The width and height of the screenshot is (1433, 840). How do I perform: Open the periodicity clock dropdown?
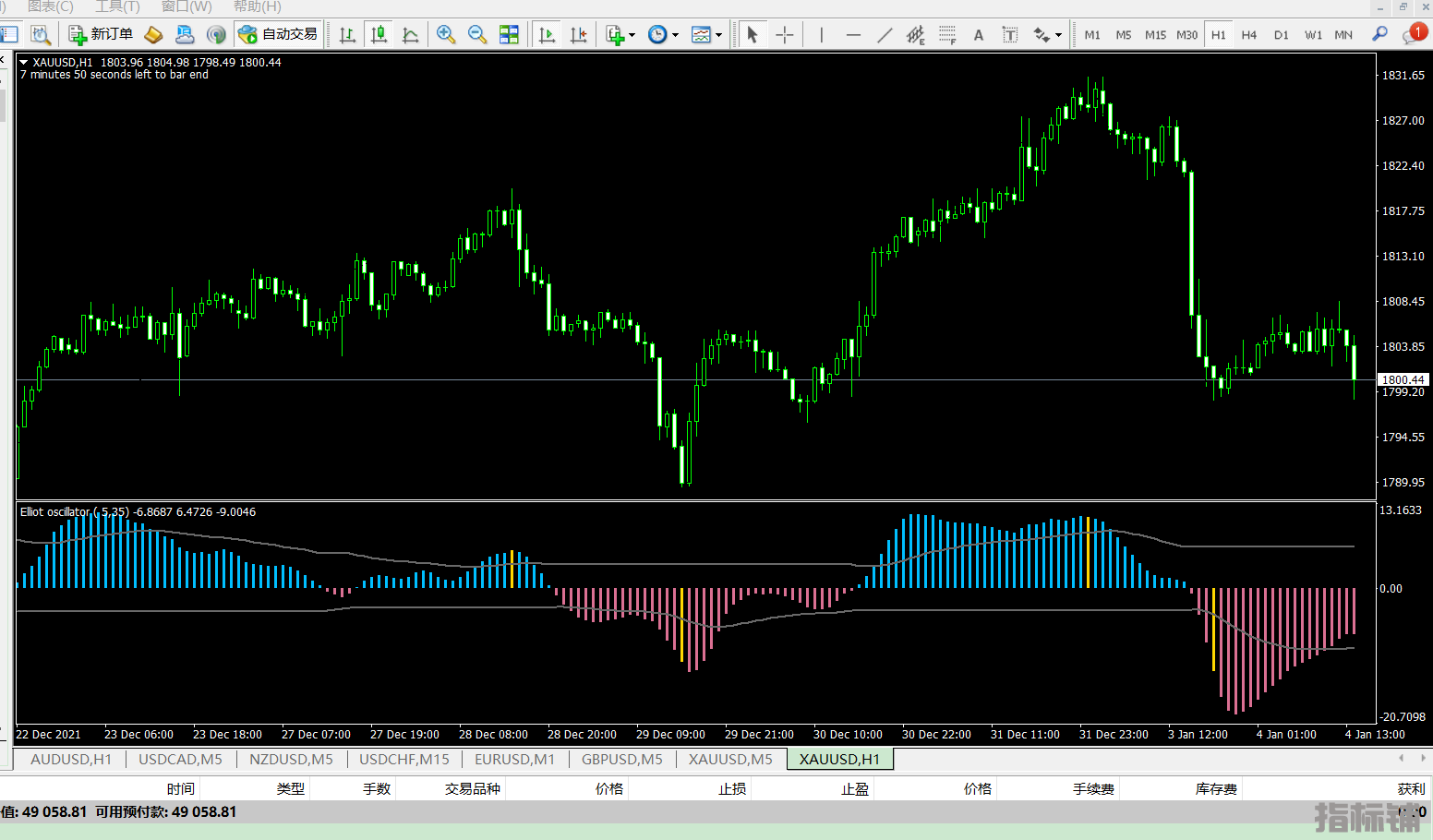(x=663, y=35)
